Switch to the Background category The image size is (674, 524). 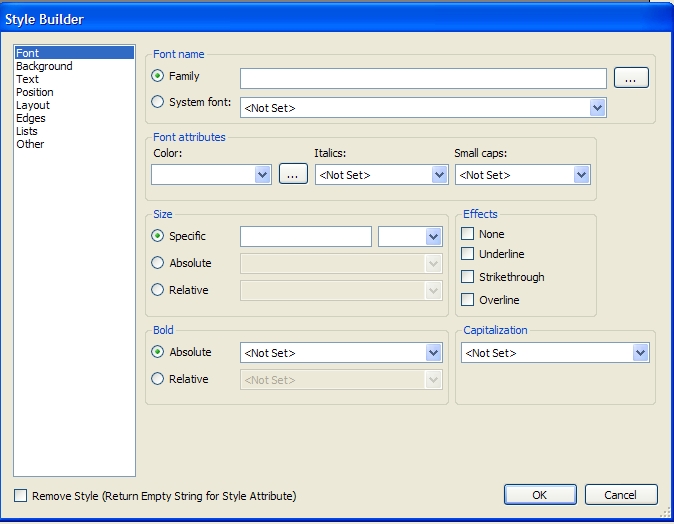coord(44,66)
